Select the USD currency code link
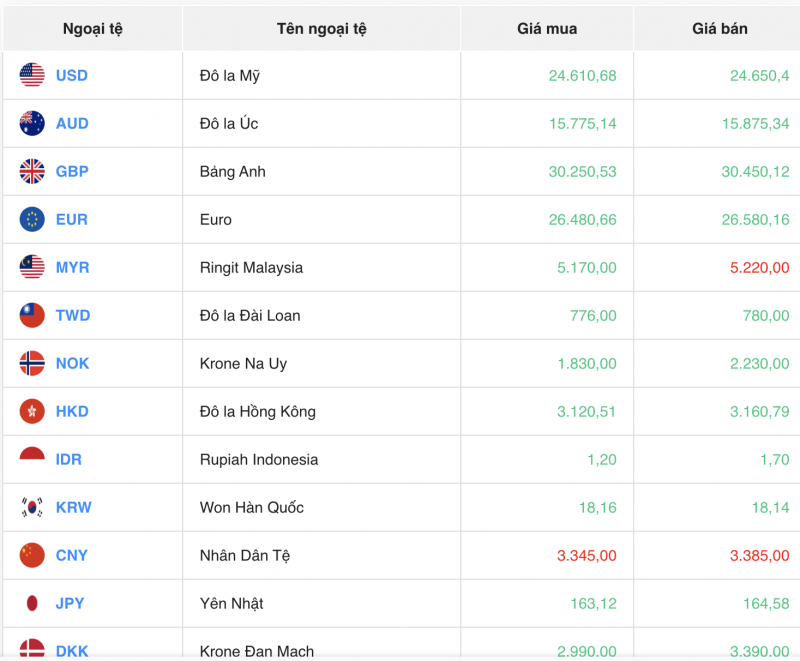The image size is (800, 661). [72, 76]
